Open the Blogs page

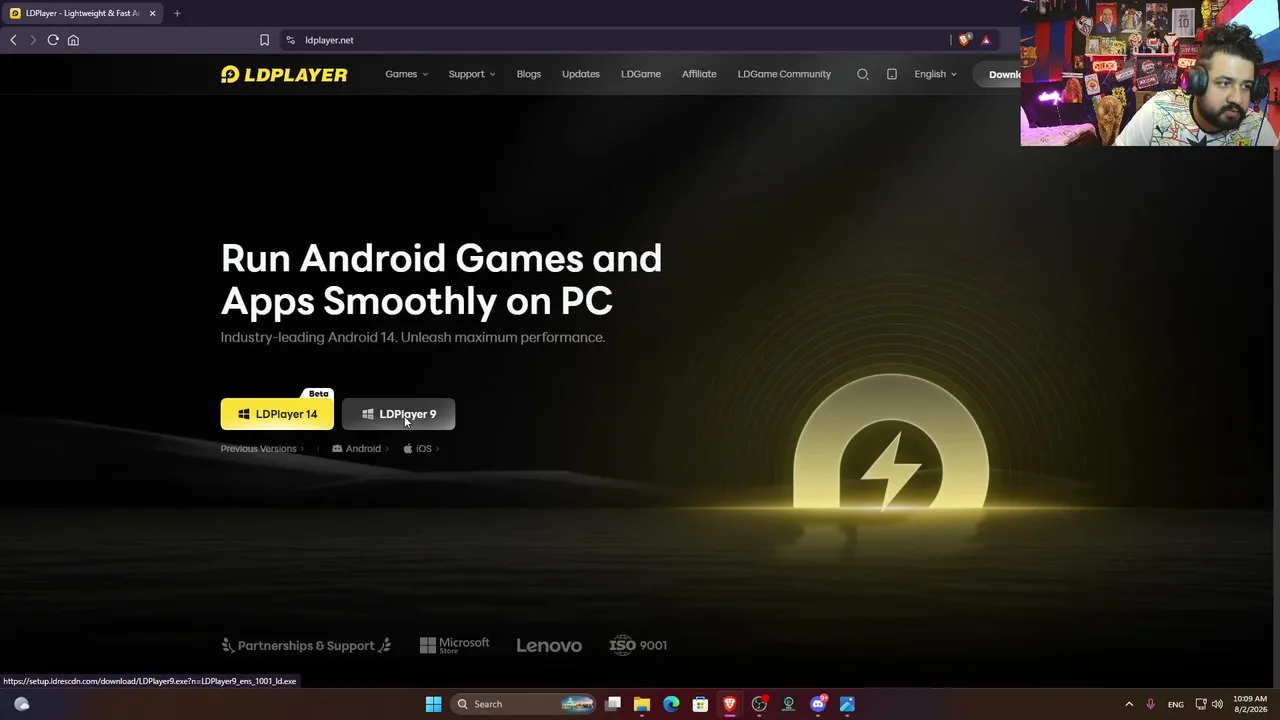tap(529, 74)
